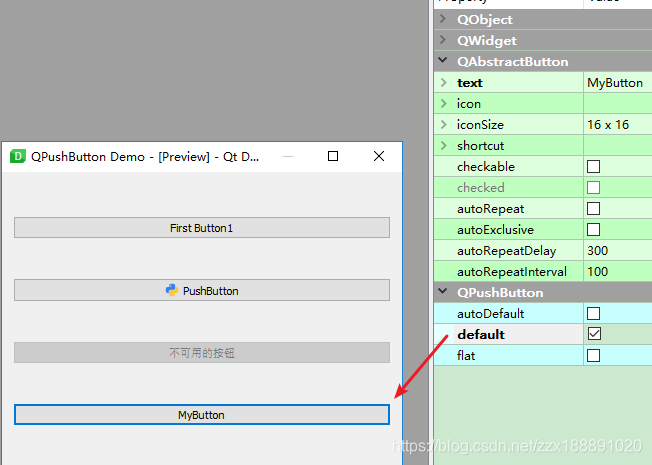Expand the iconSize property row
The width and height of the screenshot is (652, 465).
pyautogui.click(x=444, y=124)
